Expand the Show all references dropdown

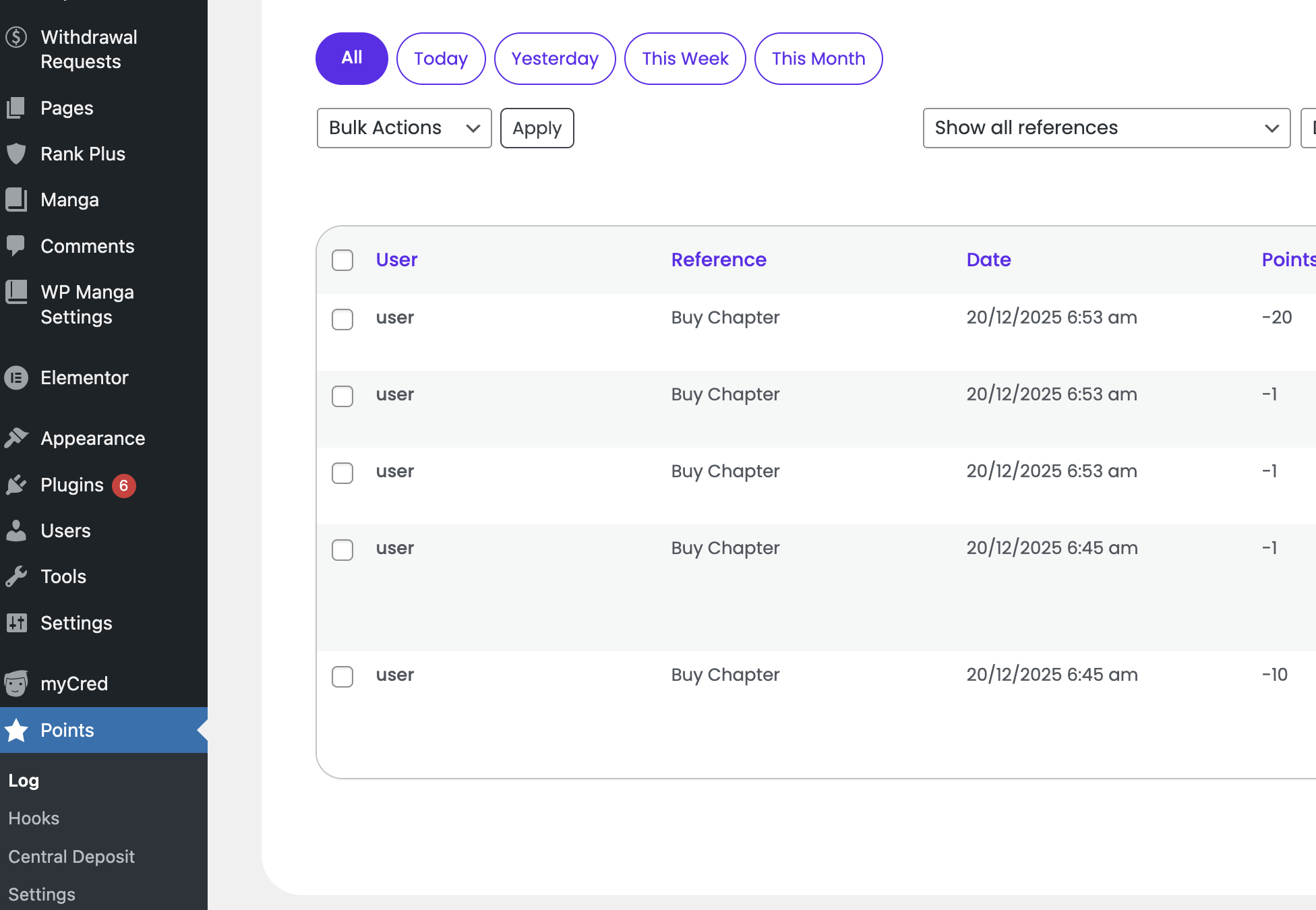pos(1106,128)
